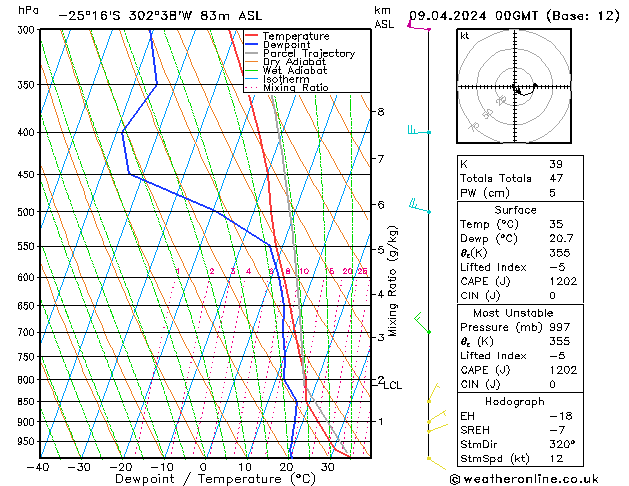Click the date title 09.04.2024 00GMT
Viewport: 629px width, 486px height.
coord(473,16)
